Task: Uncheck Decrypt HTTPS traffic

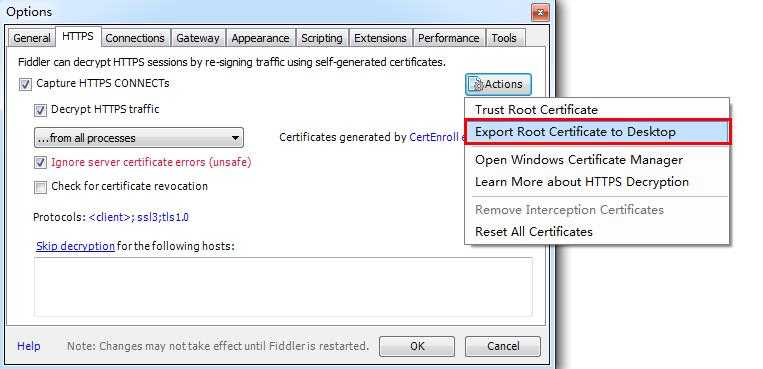Action: (40, 110)
